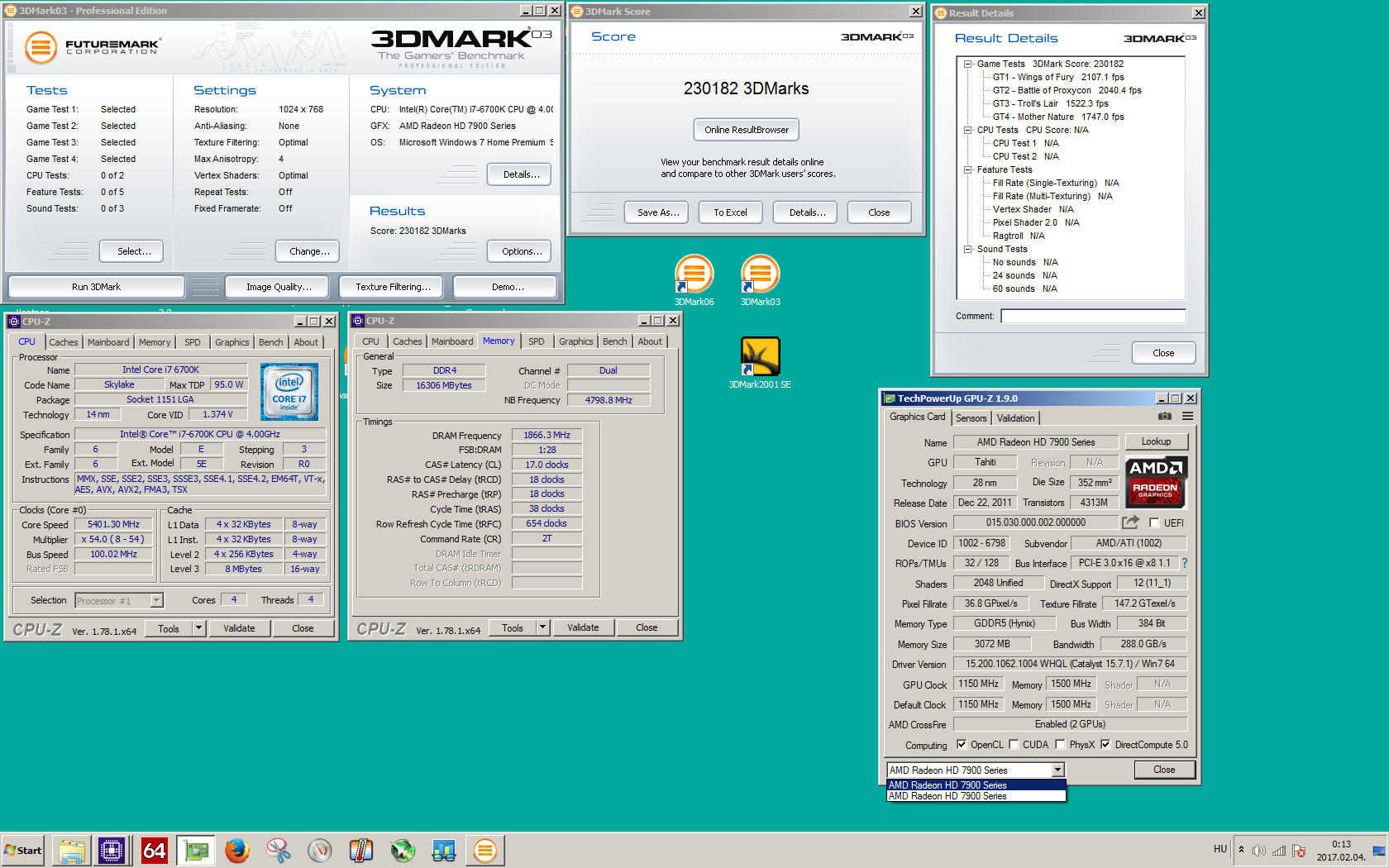1389x868 pixels.
Task: Open Mainboard tab in left CPU-Z window
Action: point(108,342)
